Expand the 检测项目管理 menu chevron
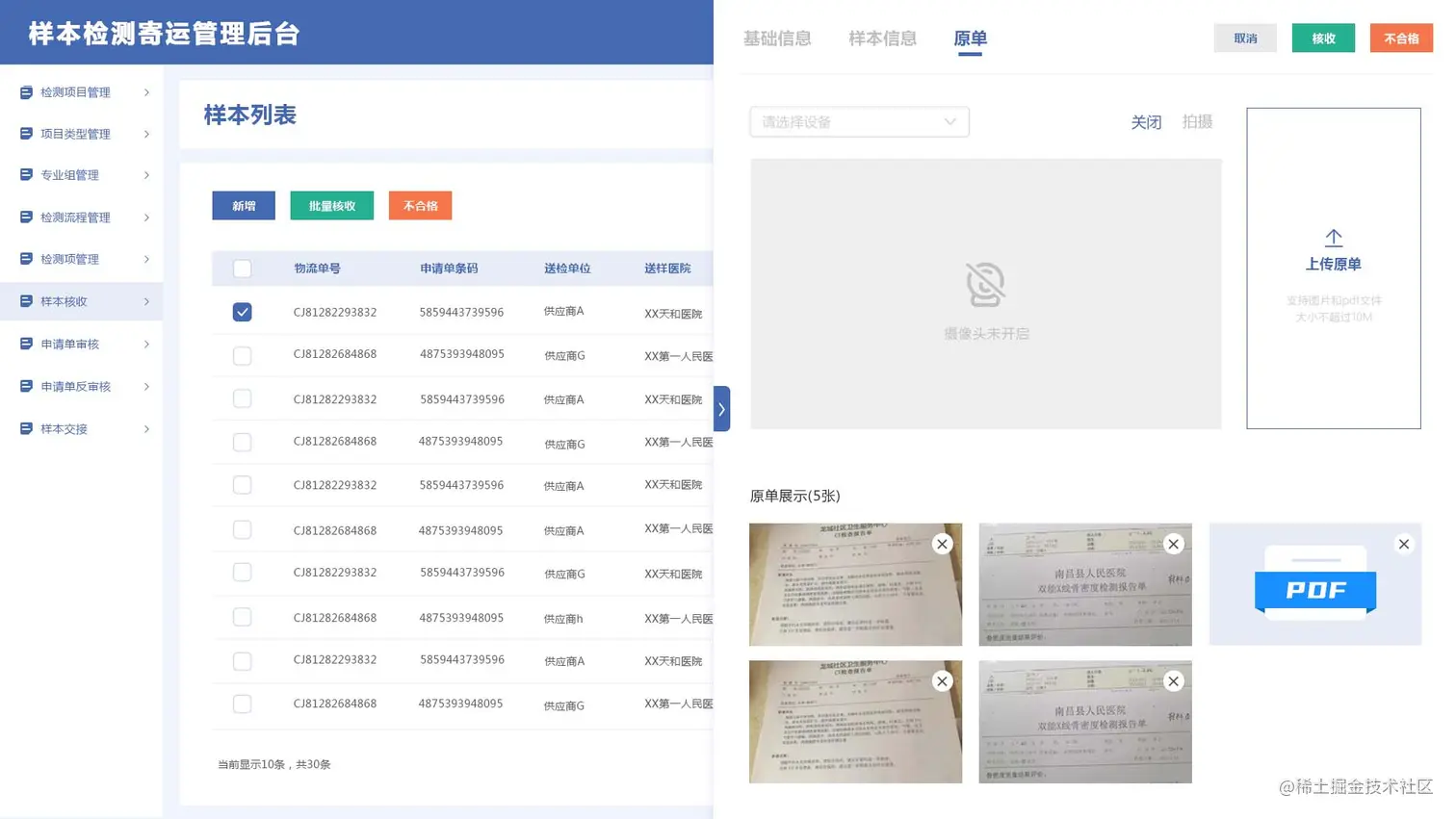Image resolution: width=1456 pixels, height=819 pixels. [146, 92]
